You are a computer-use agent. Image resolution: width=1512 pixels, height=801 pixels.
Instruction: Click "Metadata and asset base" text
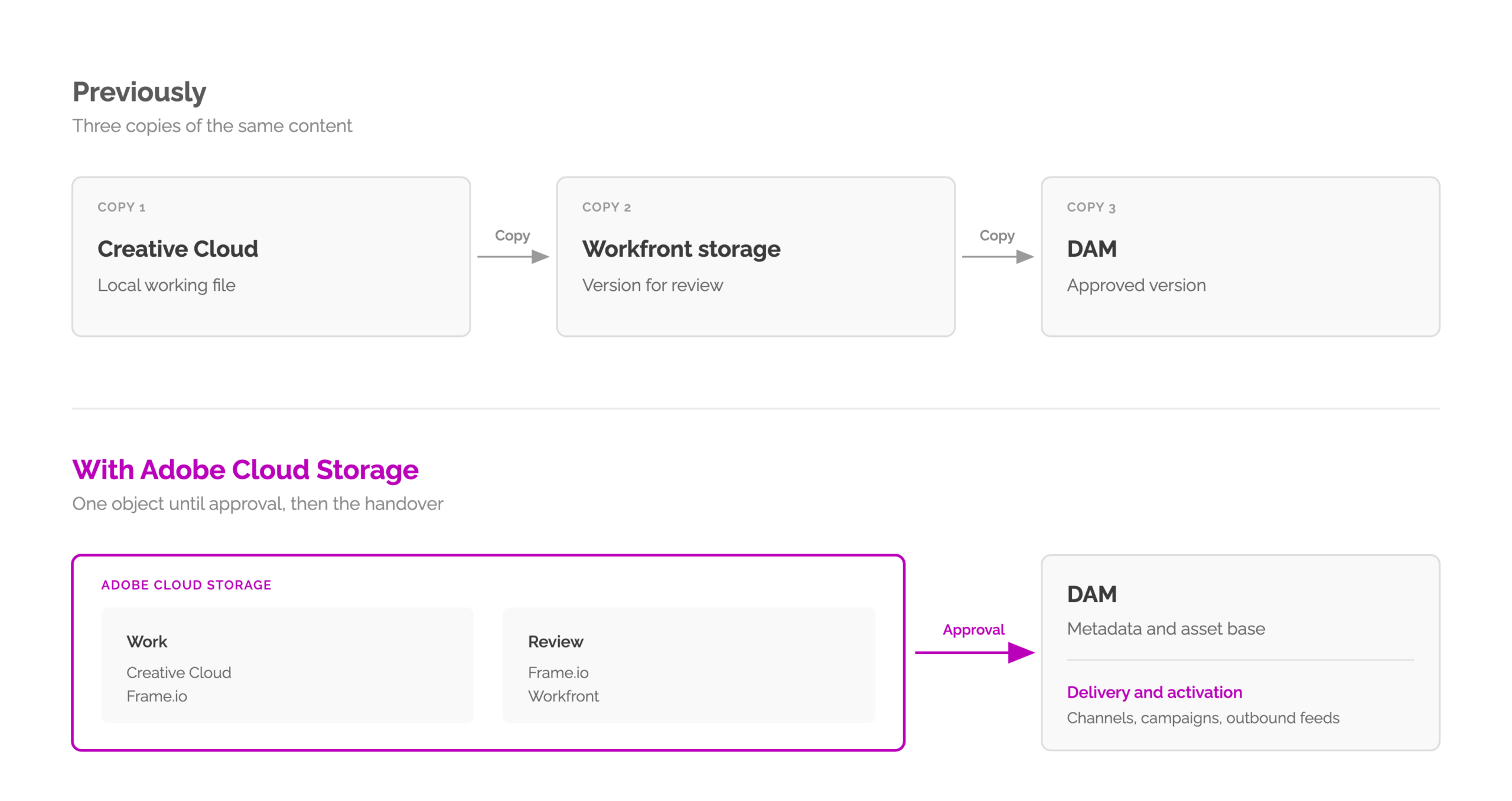pos(1166,629)
